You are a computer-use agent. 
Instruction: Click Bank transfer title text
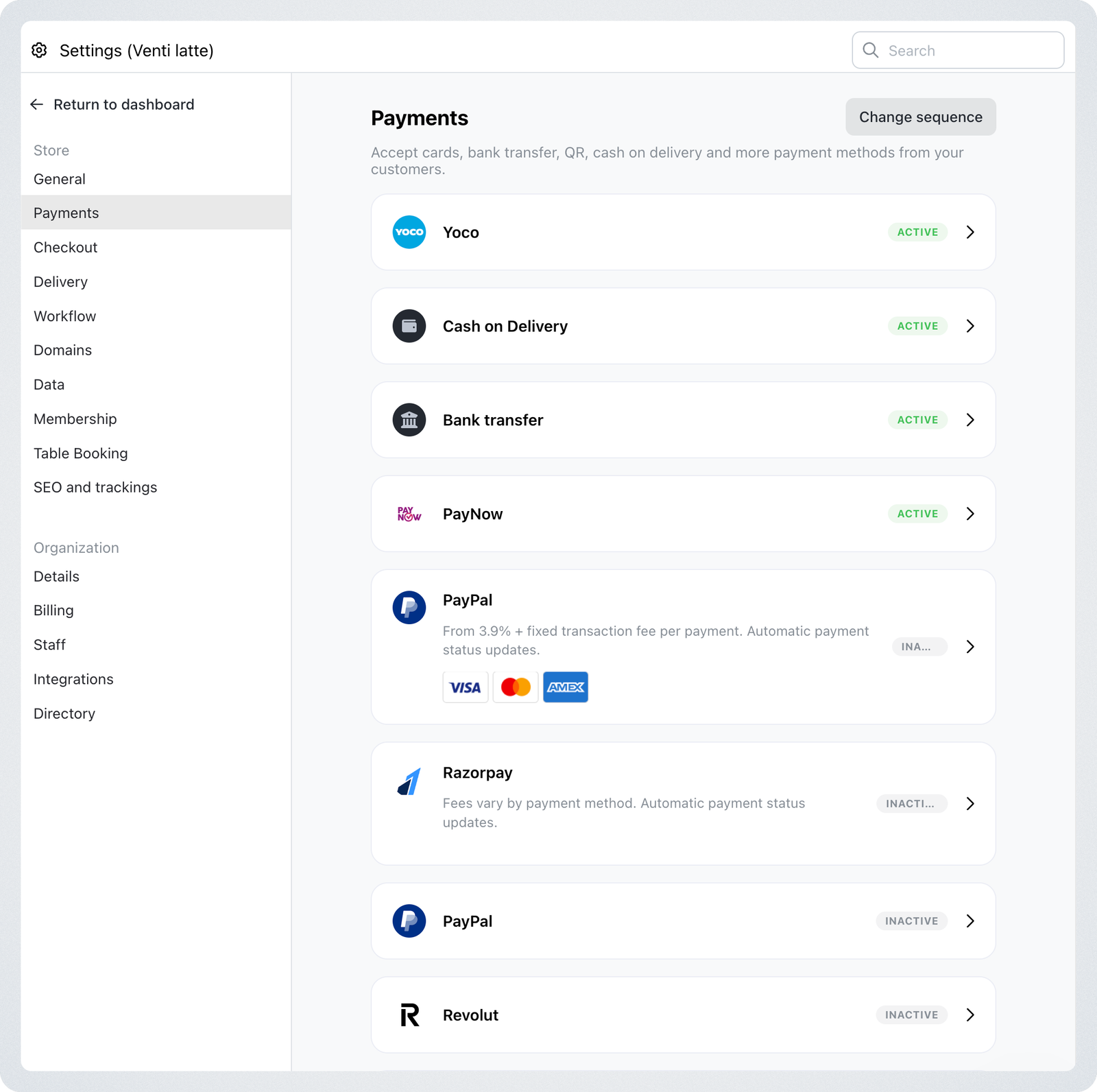[493, 420]
